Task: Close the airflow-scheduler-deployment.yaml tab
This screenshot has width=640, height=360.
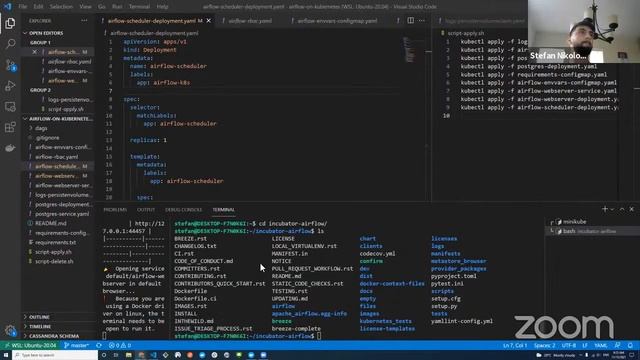Action: [209, 20]
